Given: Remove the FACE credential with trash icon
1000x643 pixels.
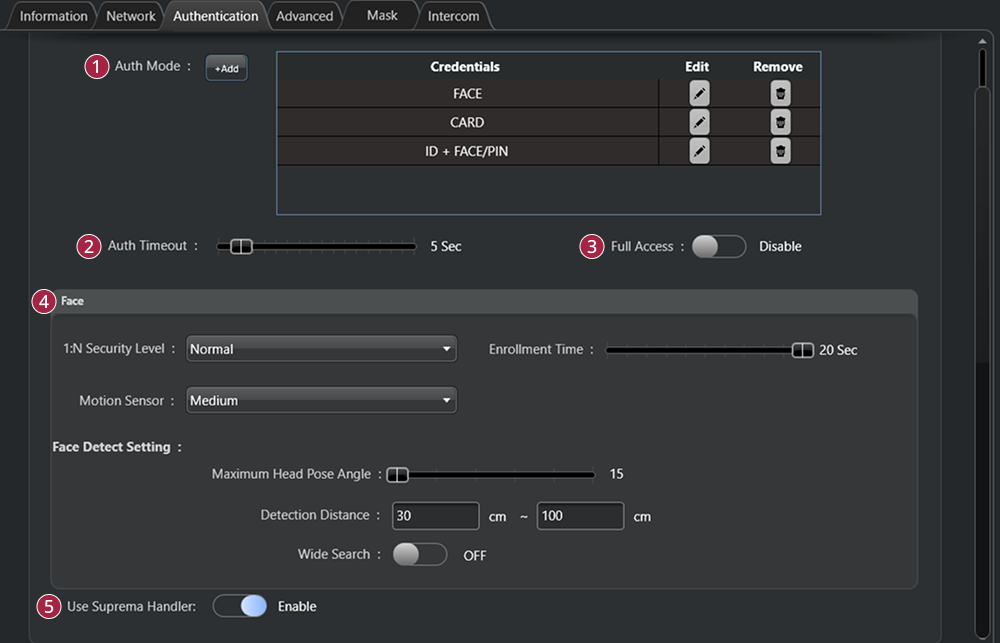Looking at the screenshot, I should (780, 94).
